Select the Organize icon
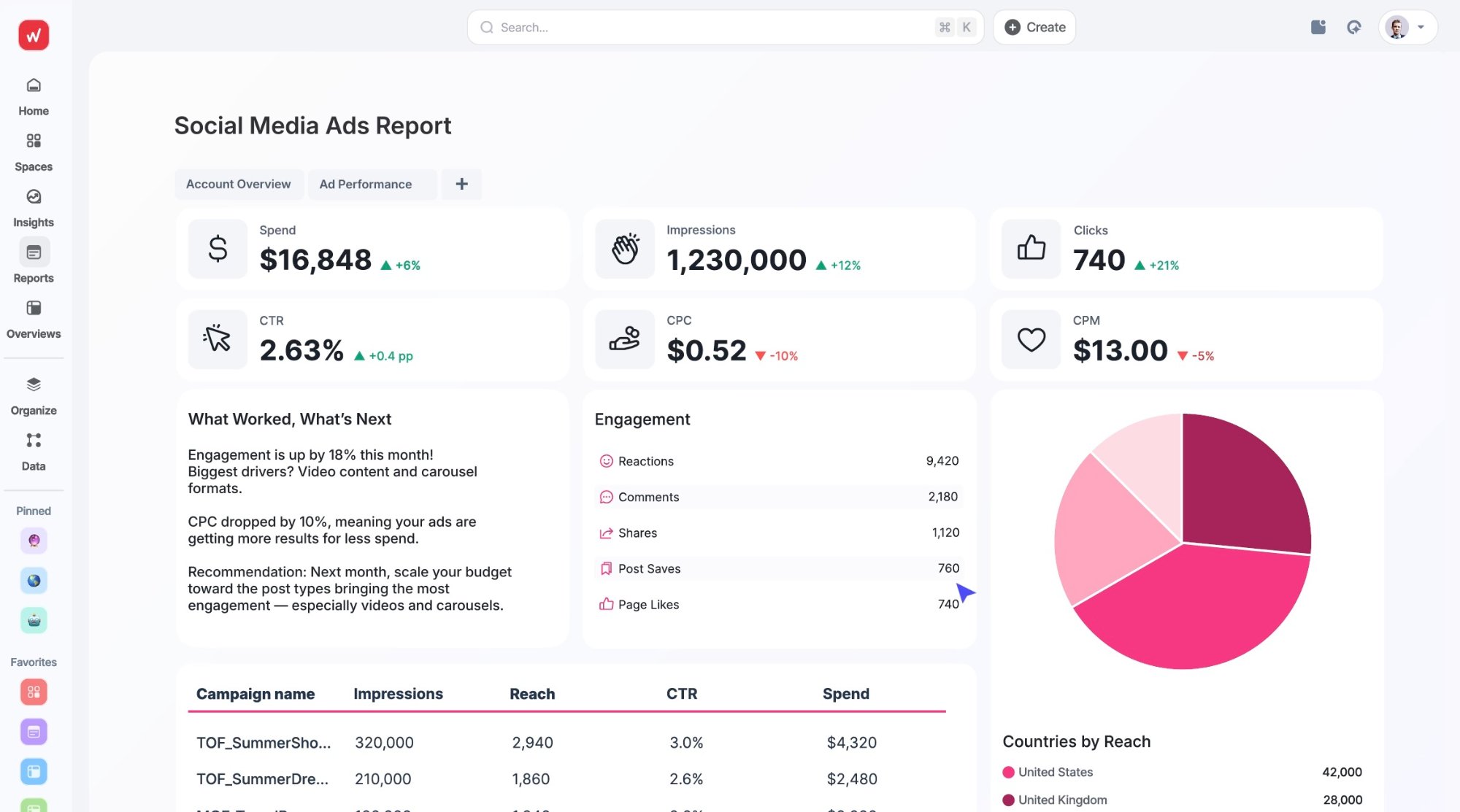The height and width of the screenshot is (812, 1460). point(34,384)
